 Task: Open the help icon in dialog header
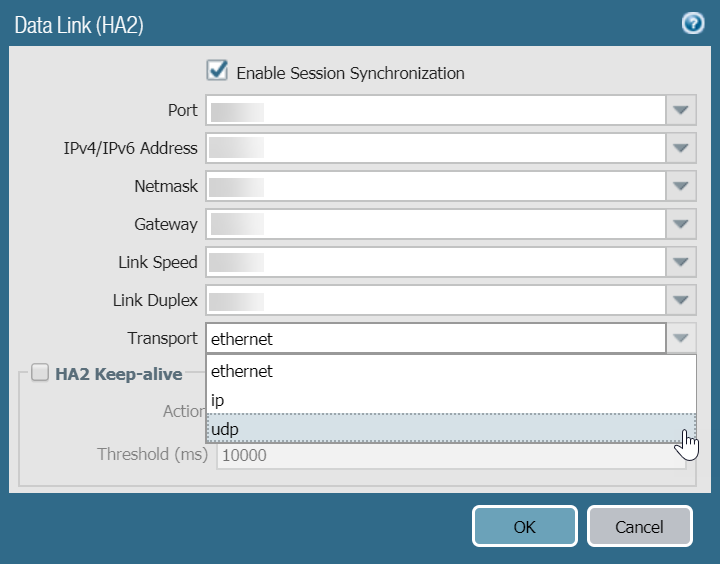693,24
